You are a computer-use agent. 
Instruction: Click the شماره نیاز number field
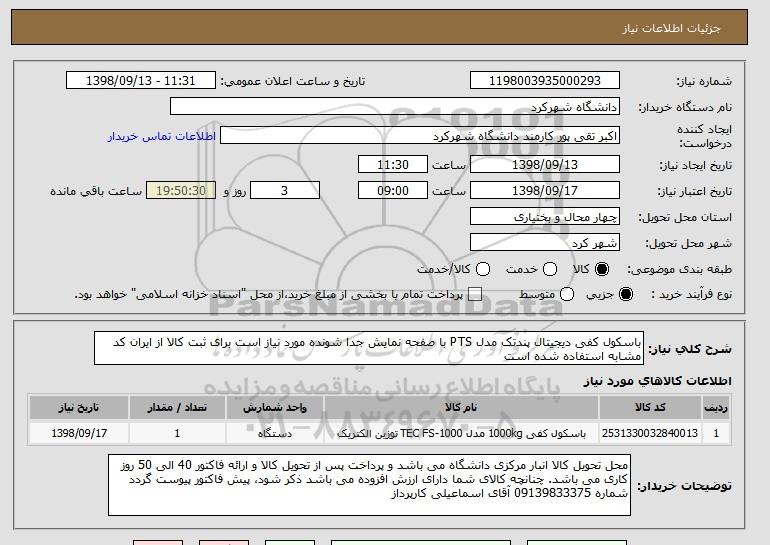545,81
